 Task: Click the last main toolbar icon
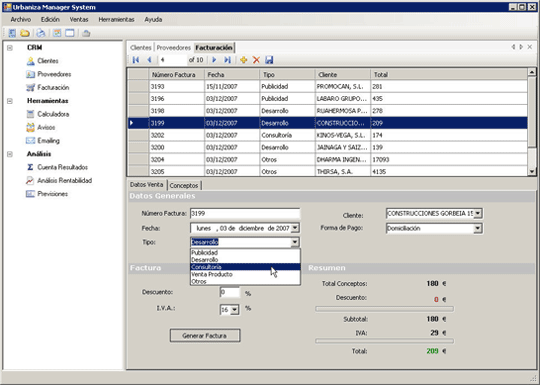coord(86,33)
